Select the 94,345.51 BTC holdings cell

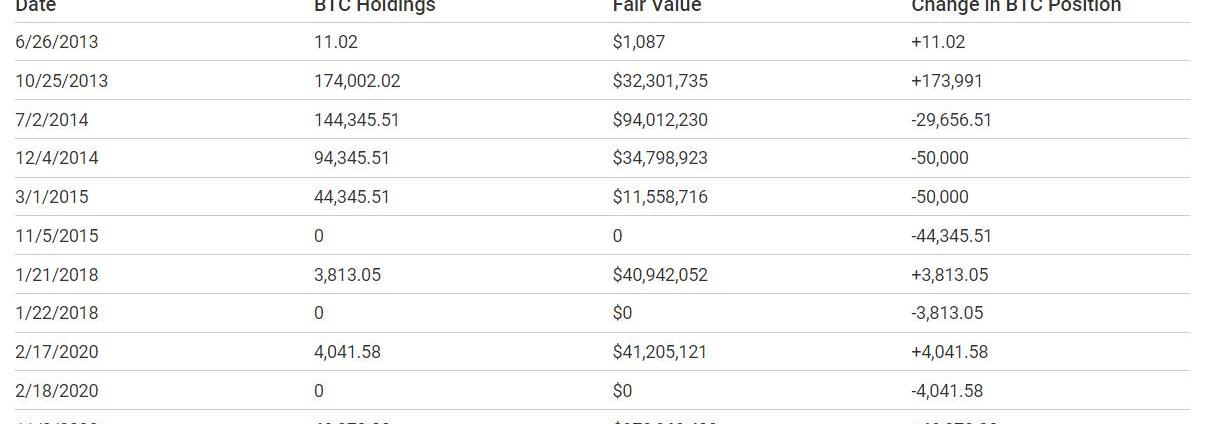pyautogui.click(x=352, y=158)
